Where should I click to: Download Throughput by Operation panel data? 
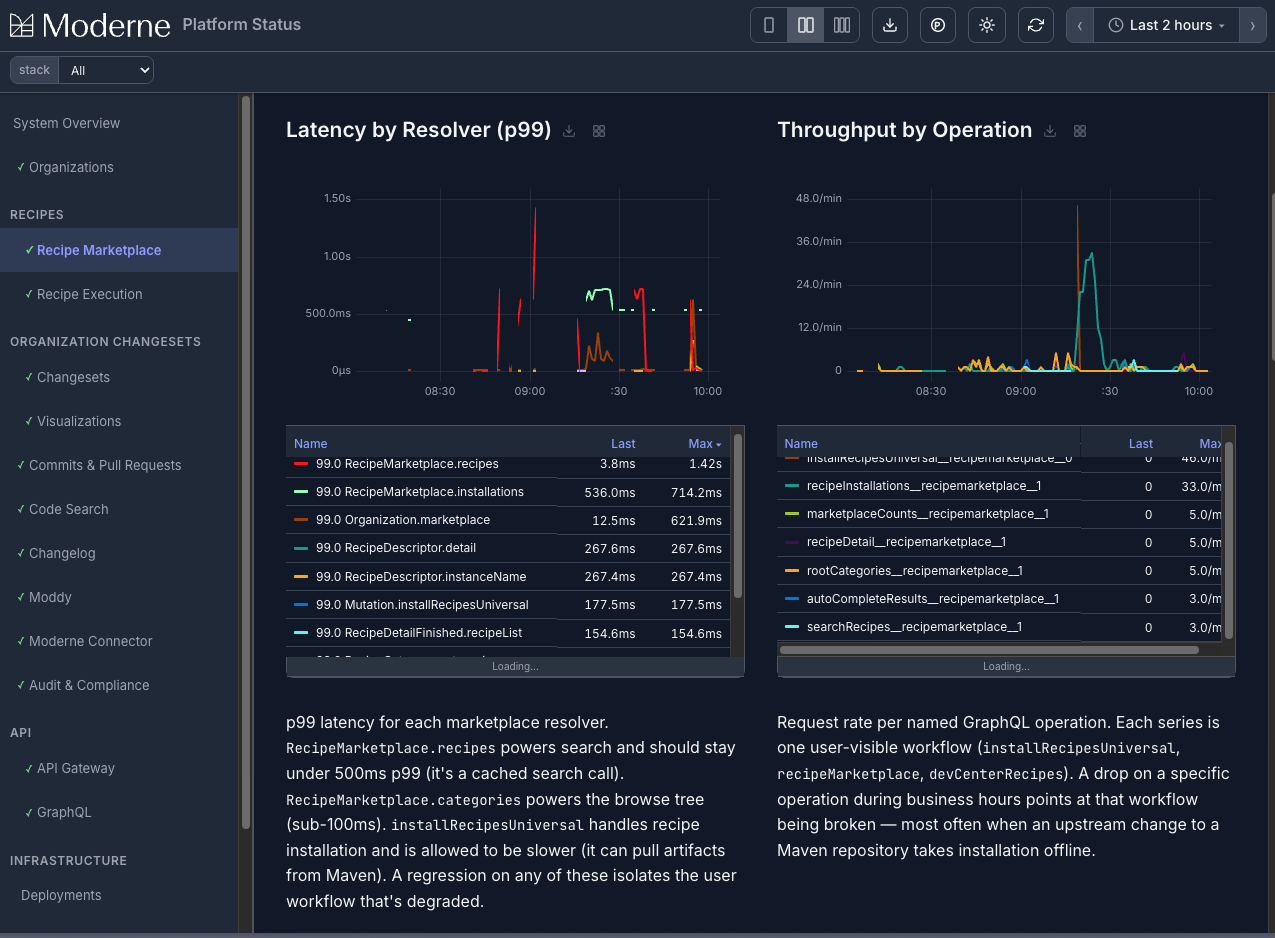(1050, 131)
